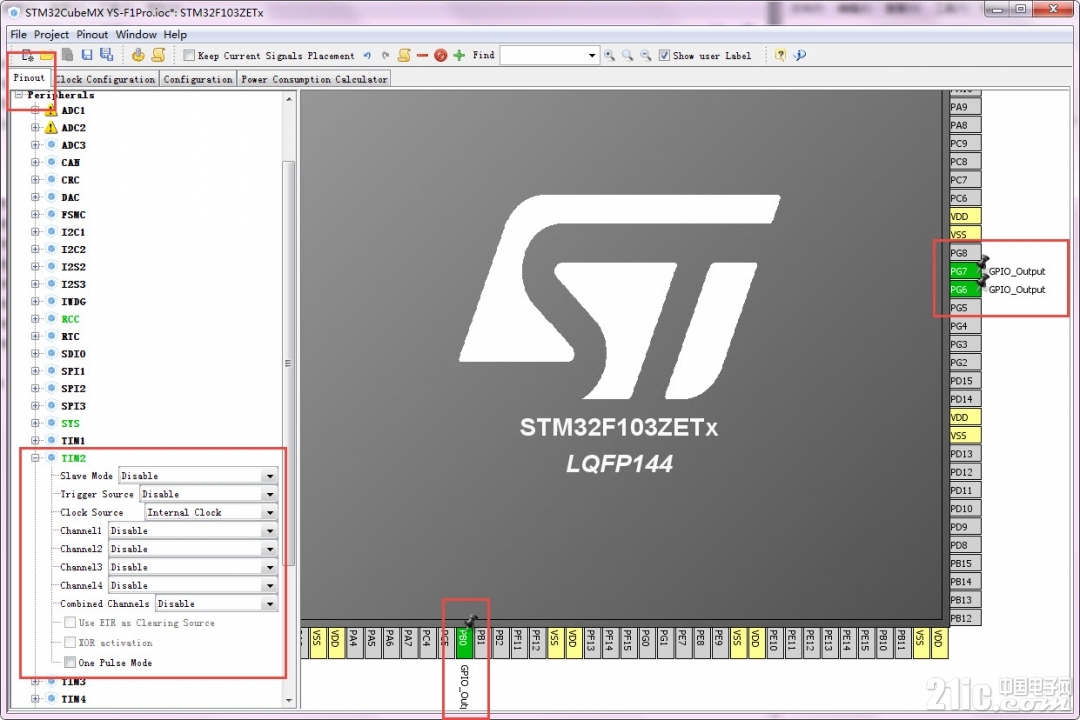Click the first magnifier zoom icon
1080x720 pixels.
[x=610, y=55]
